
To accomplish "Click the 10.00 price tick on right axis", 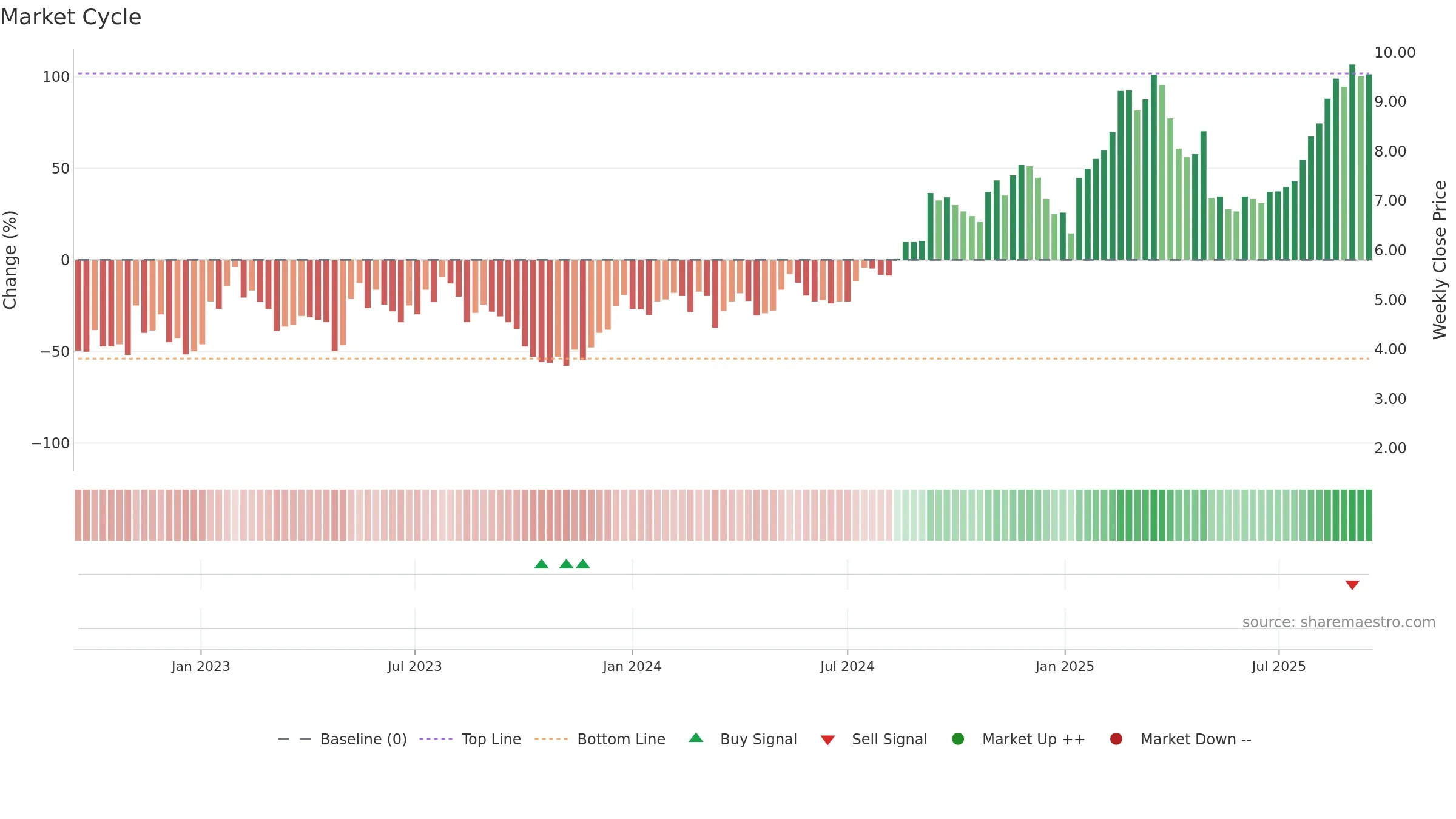I will [1395, 53].
